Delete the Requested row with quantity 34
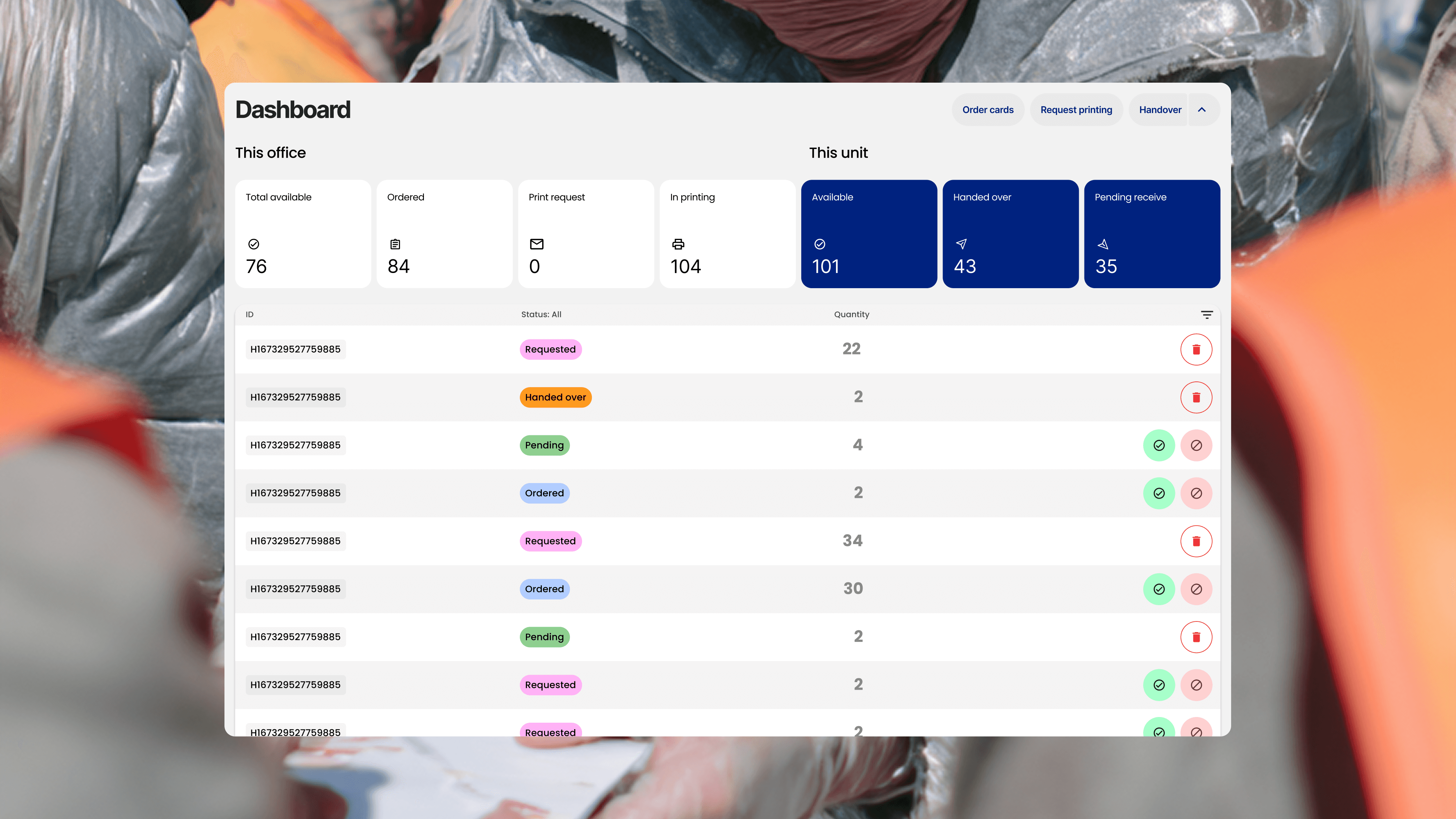This screenshot has height=819, width=1456. [x=1196, y=541]
